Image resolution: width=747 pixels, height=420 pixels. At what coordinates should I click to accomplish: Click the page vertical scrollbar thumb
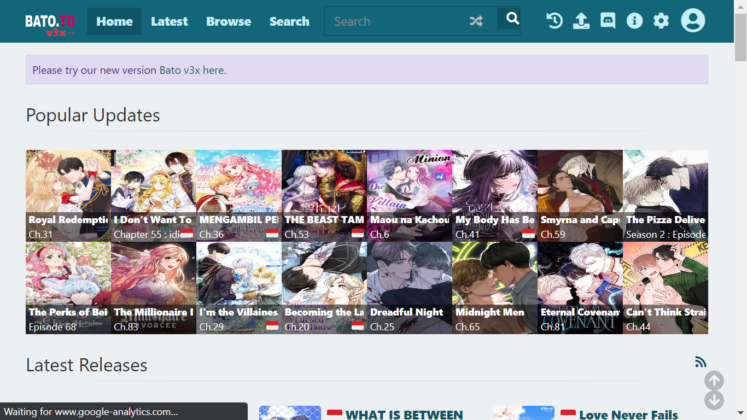(740, 38)
